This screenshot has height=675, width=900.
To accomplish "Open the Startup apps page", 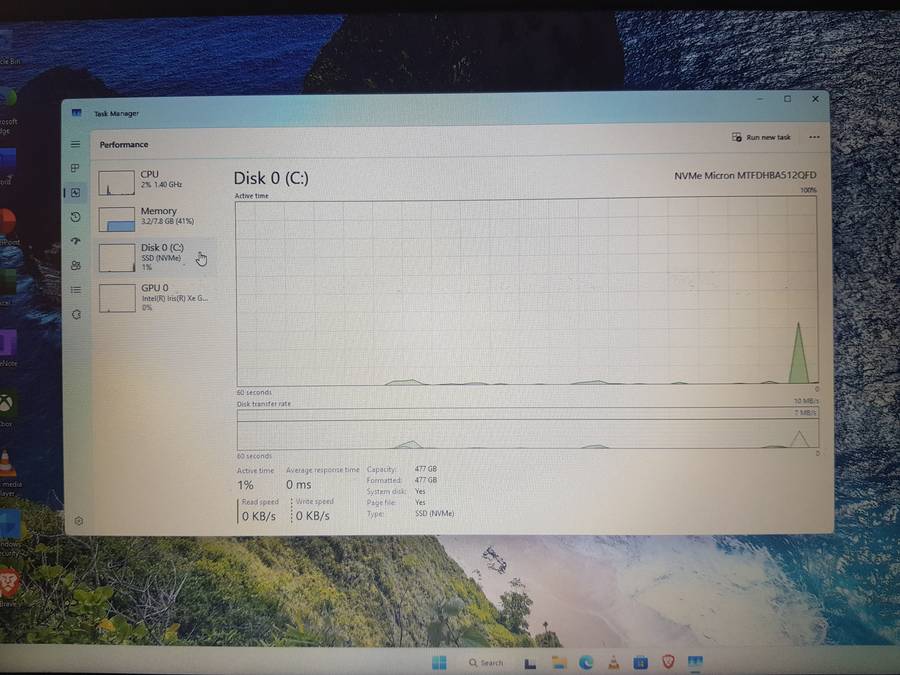I will (76, 241).
